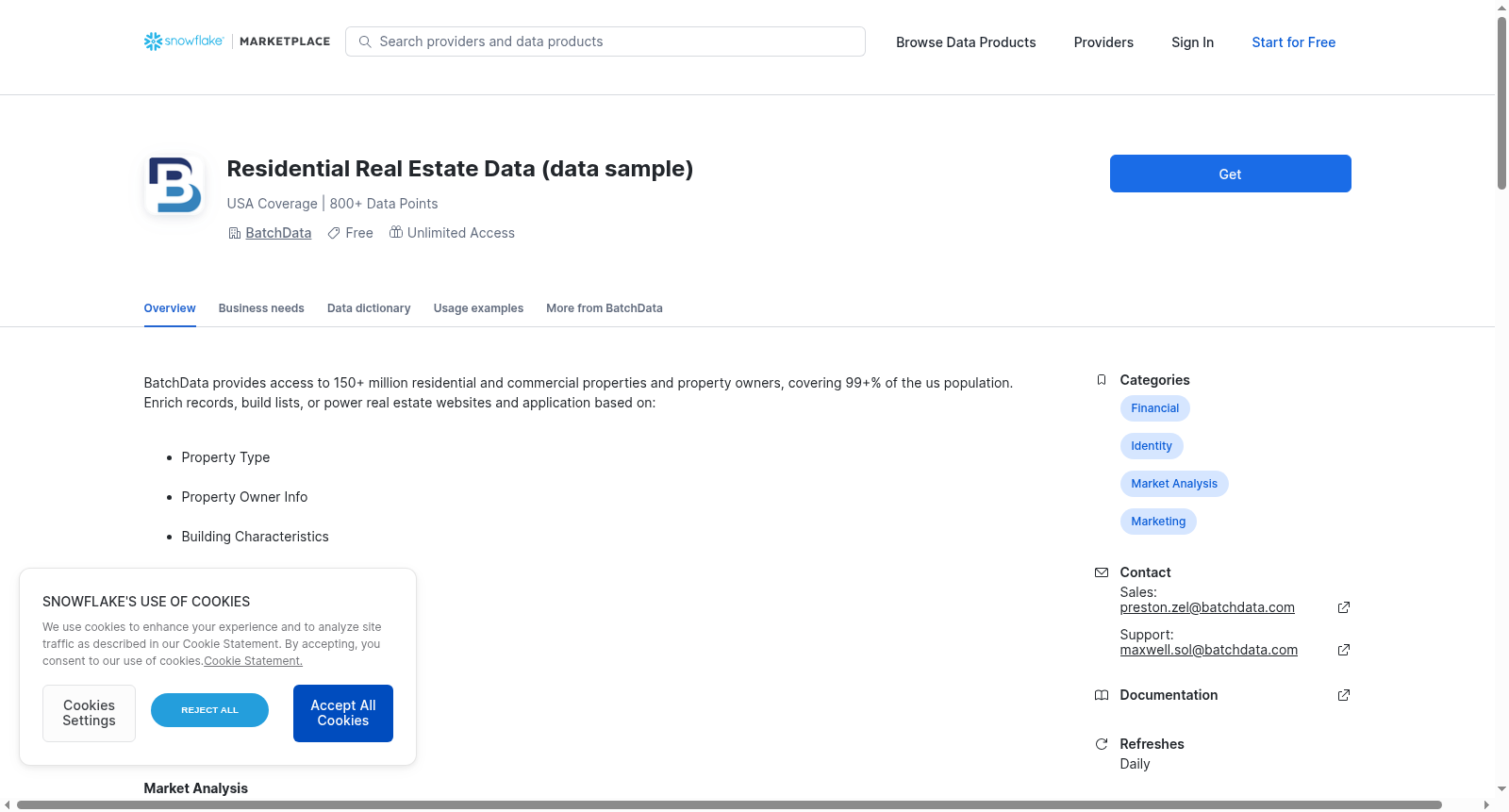Open the BatchData provider link

(x=278, y=233)
